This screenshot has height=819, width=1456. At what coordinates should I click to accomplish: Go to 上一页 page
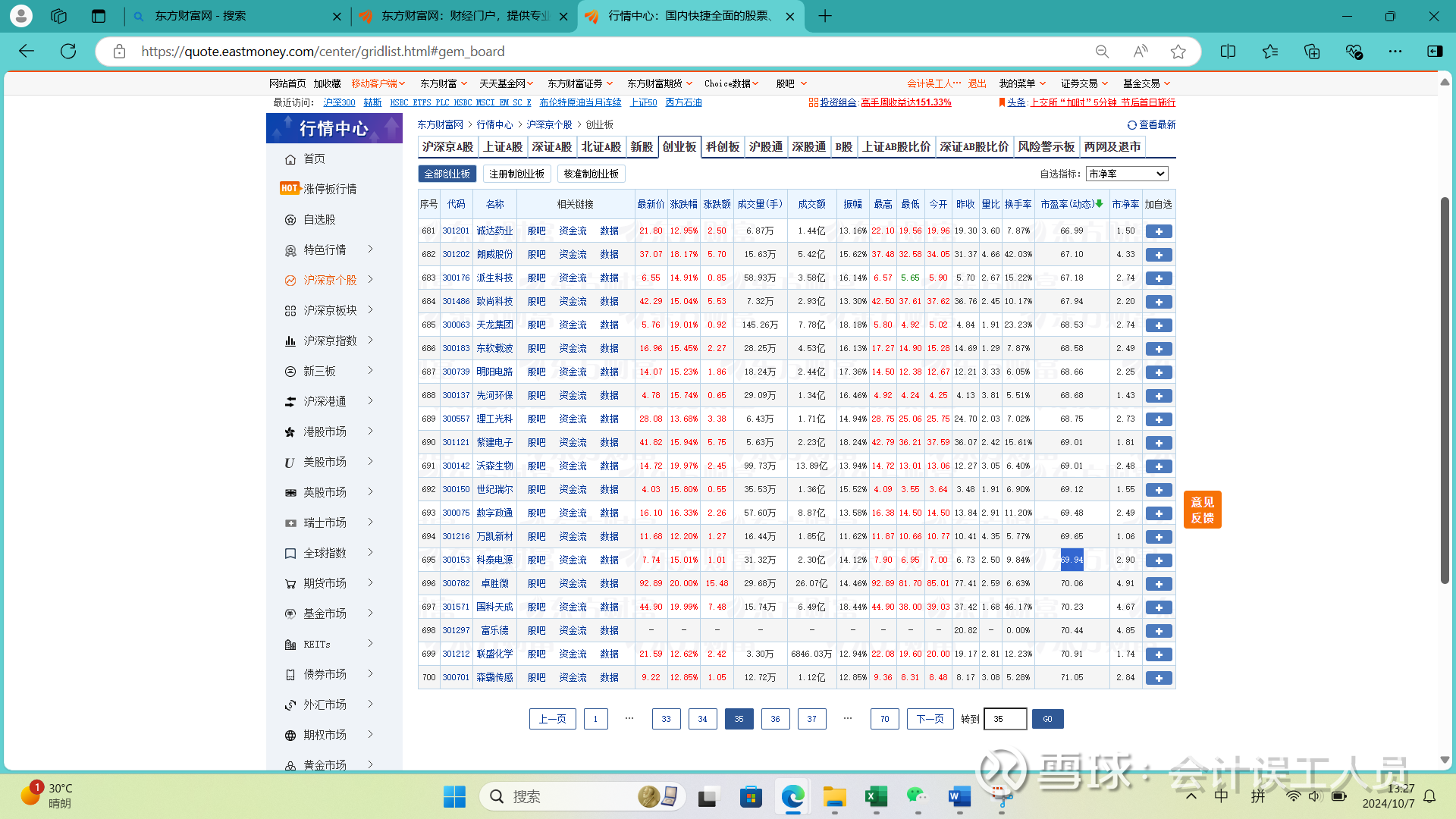coord(552,719)
